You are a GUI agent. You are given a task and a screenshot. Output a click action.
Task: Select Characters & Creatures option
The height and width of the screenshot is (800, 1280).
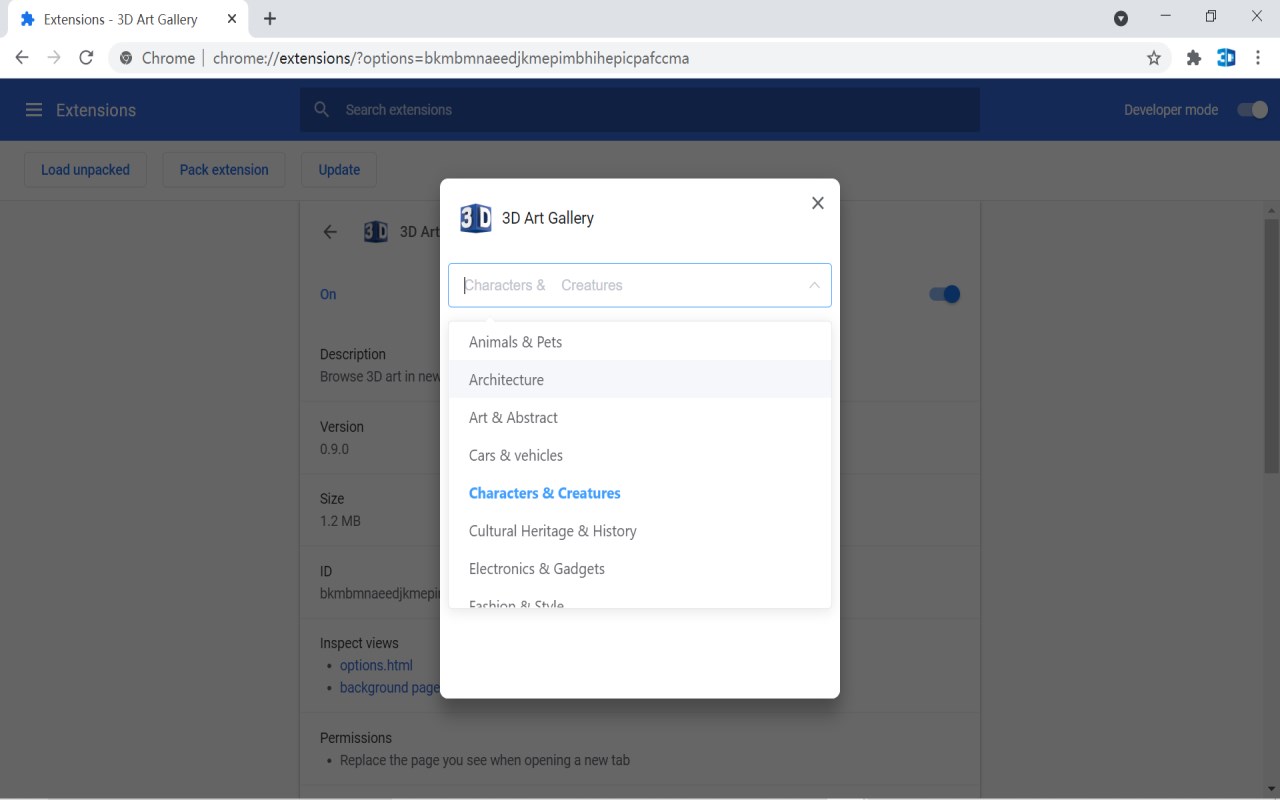640,494
